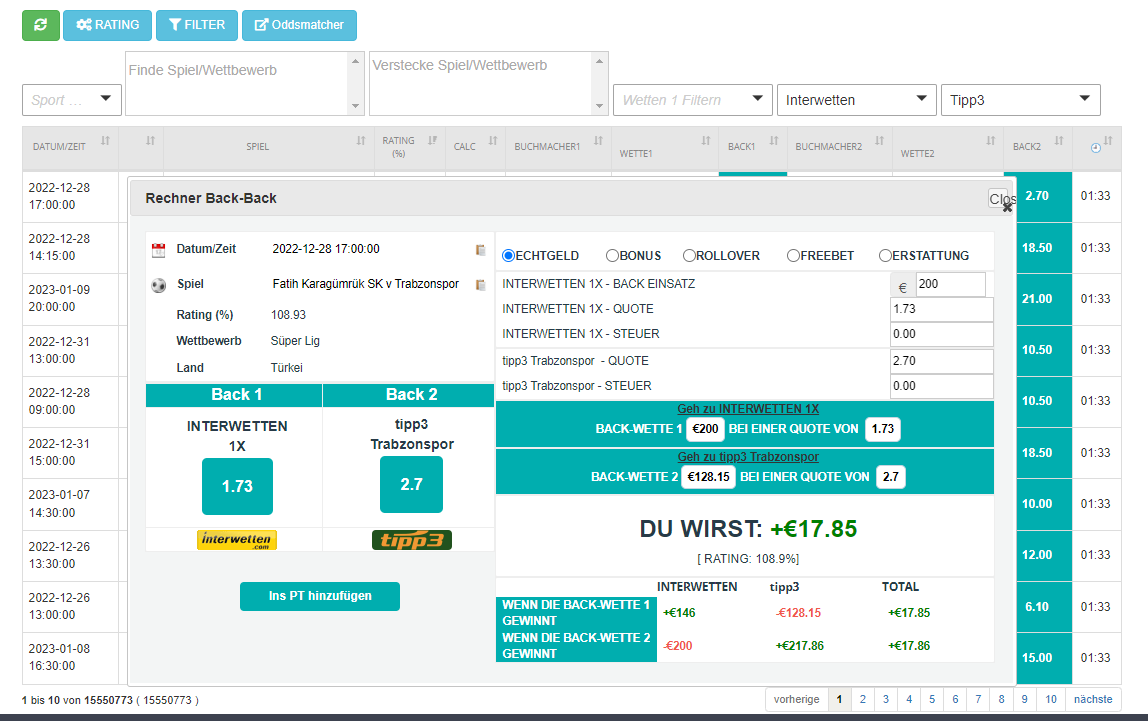Click the Back 1 odds tile 1.73
Image resolution: width=1148 pixels, height=721 pixels.
237,486
